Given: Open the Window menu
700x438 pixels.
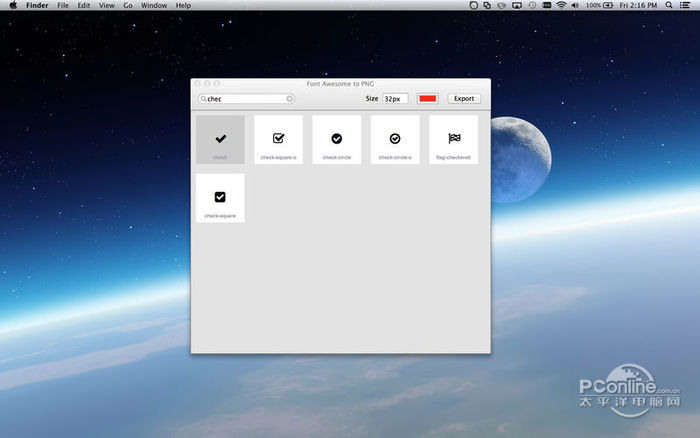Looking at the screenshot, I should tap(154, 6).
